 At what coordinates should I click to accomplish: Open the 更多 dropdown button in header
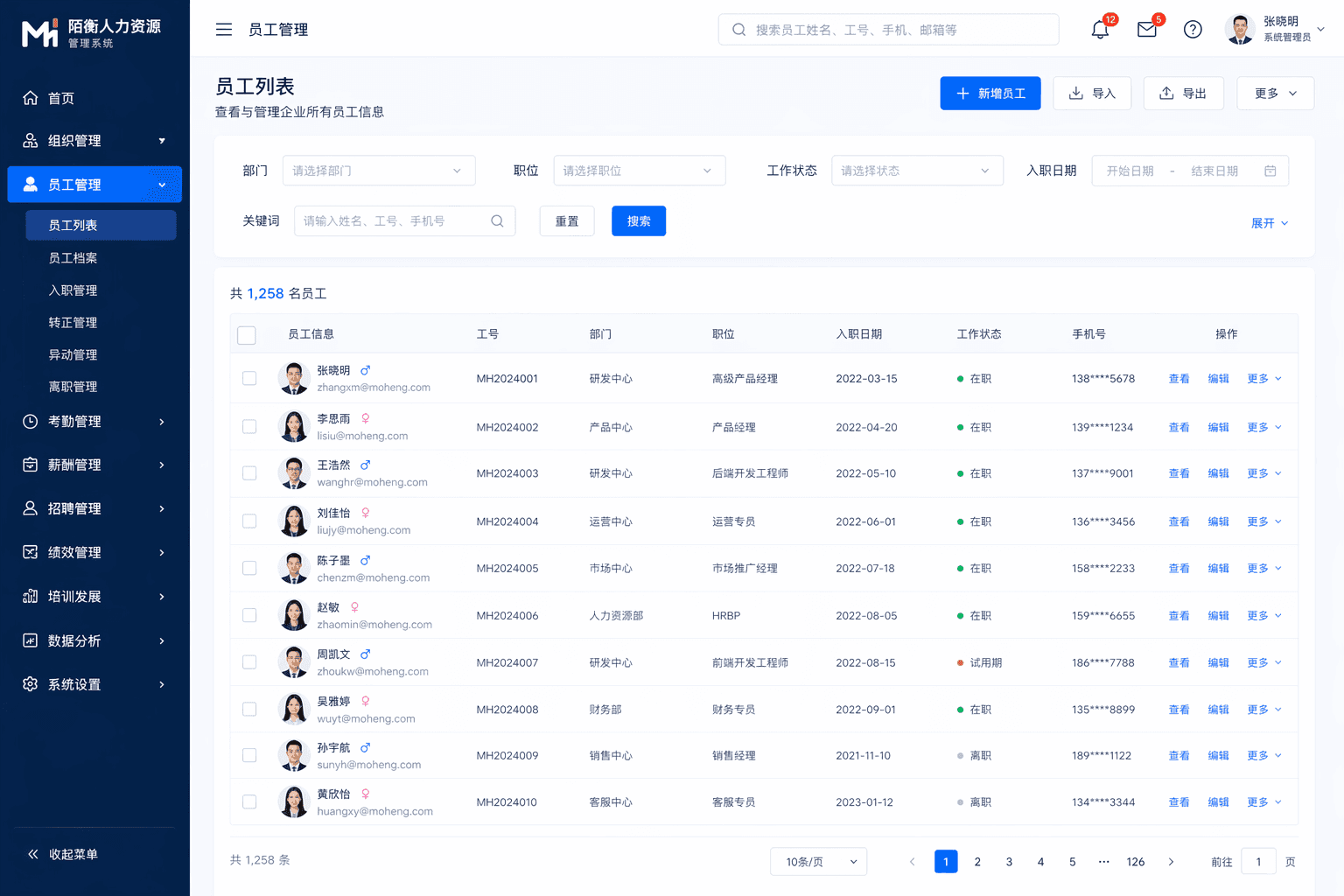pyautogui.click(x=1276, y=94)
